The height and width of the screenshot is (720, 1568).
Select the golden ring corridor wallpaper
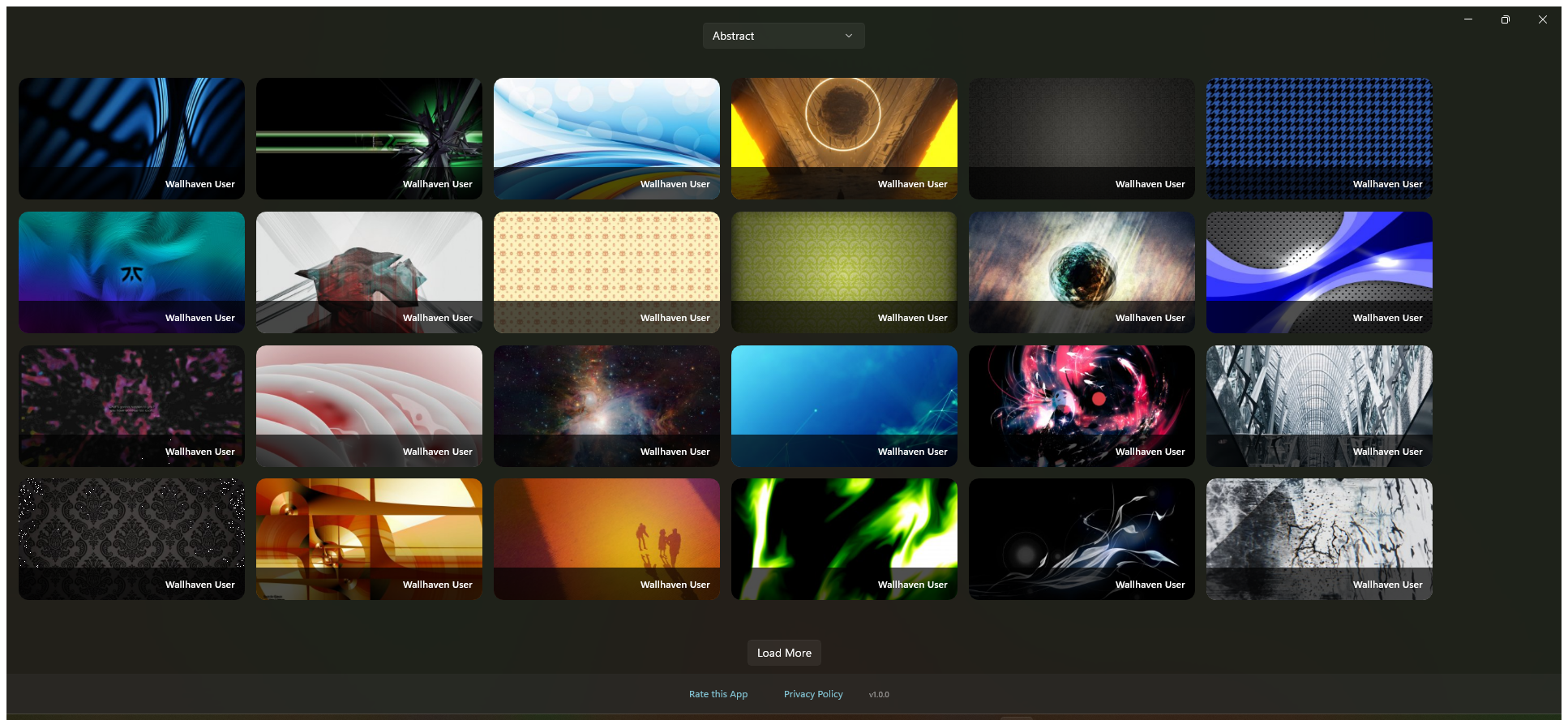(844, 139)
